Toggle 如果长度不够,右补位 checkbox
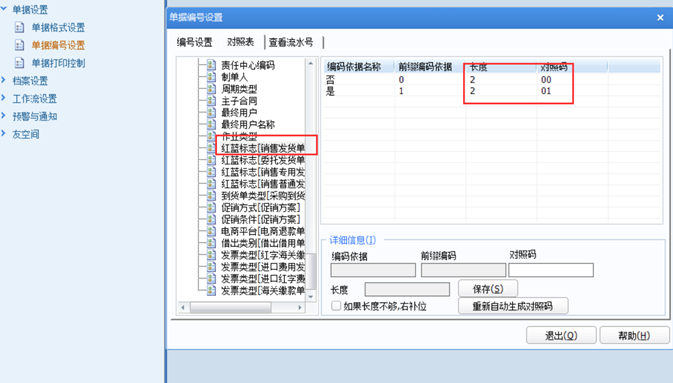 click(336, 306)
